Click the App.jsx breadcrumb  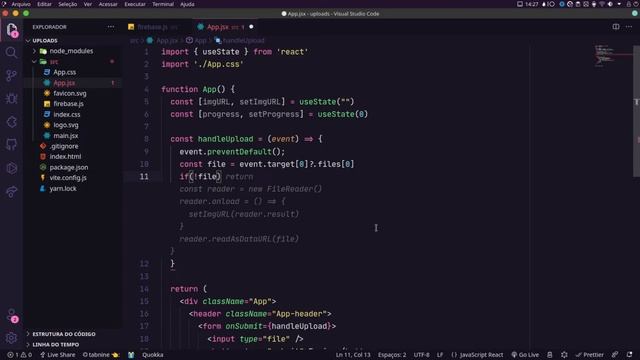(167, 40)
